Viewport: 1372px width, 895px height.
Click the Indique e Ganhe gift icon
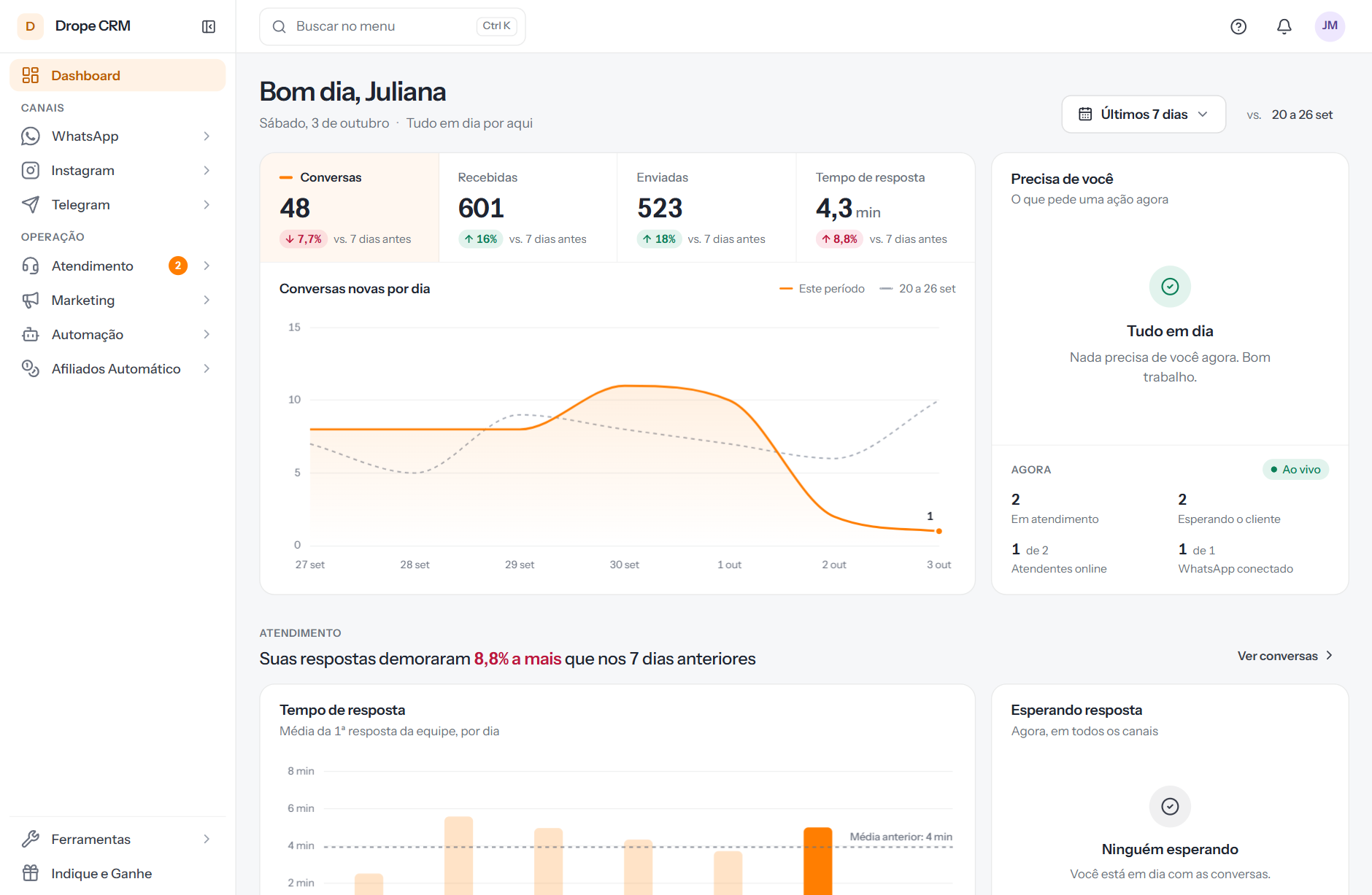tap(31, 873)
